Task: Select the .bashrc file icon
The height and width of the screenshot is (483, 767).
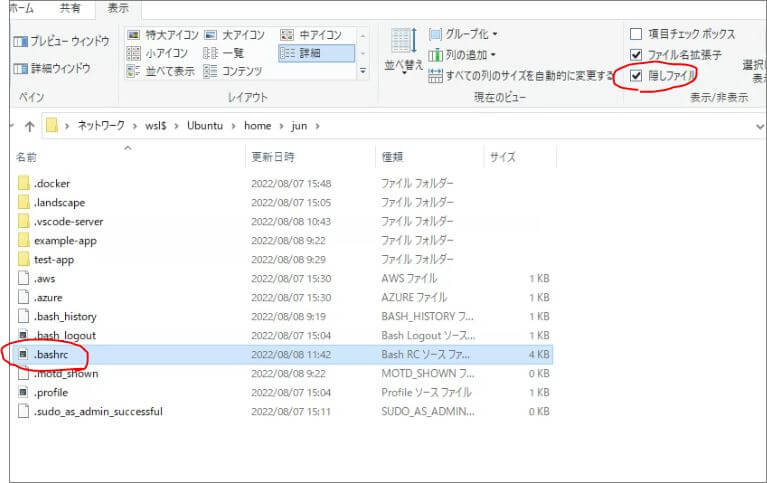Action: (23, 354)
